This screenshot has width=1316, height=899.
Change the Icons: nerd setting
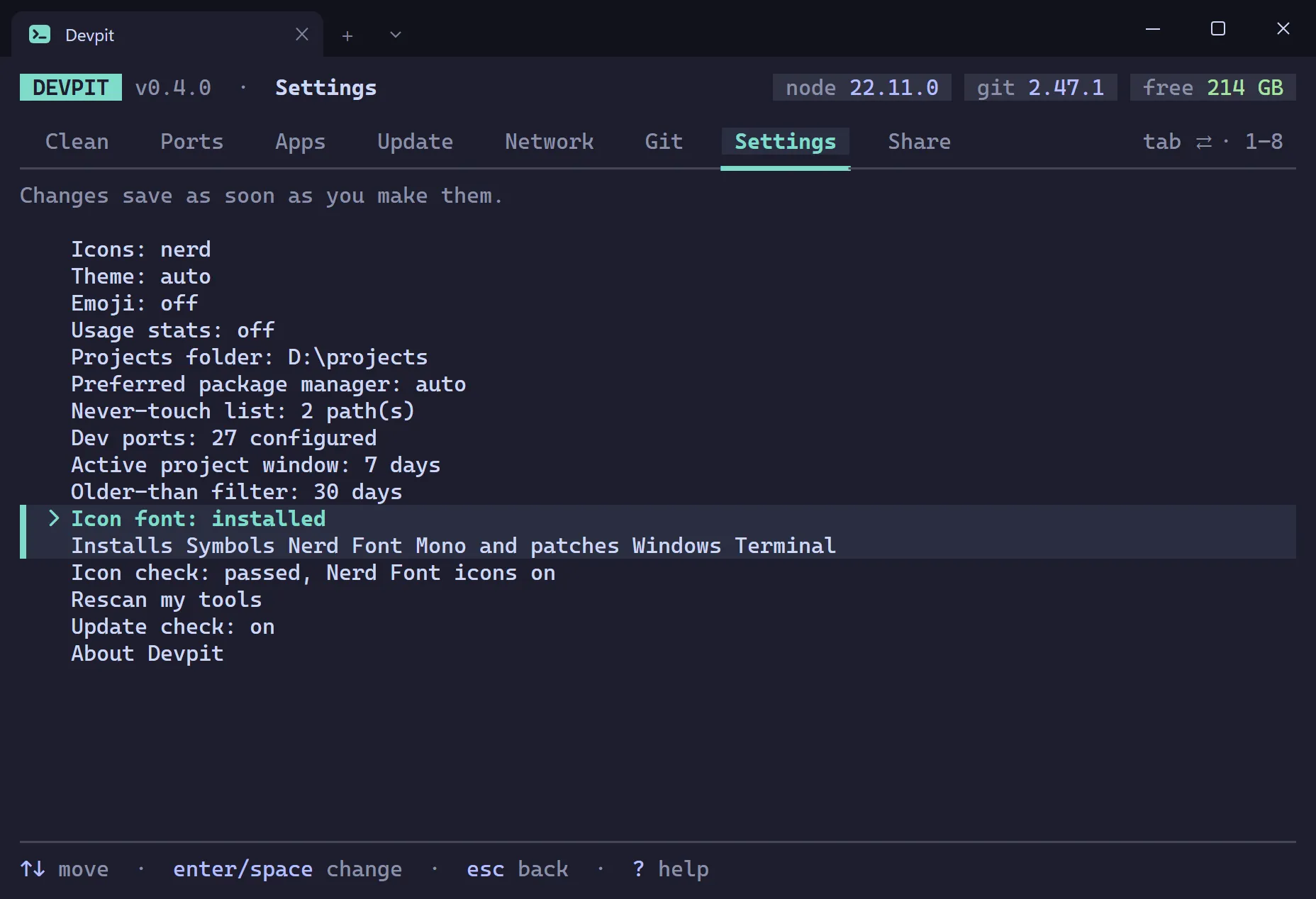(x=141, y=250)
